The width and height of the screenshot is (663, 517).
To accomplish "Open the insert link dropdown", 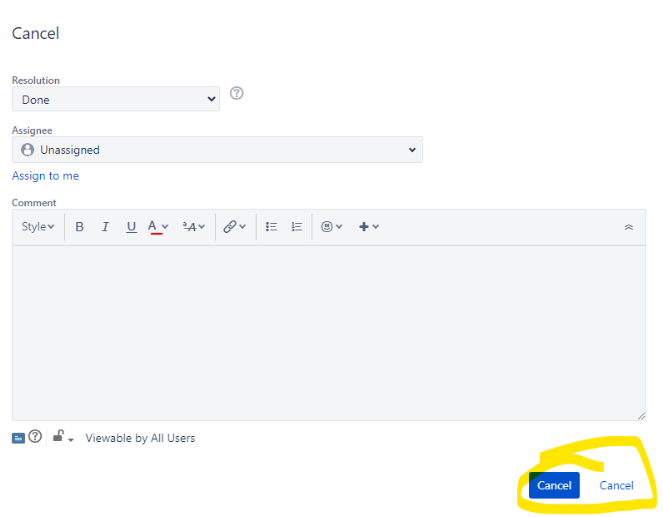I will pyautogui.click(x=235, y=227).
